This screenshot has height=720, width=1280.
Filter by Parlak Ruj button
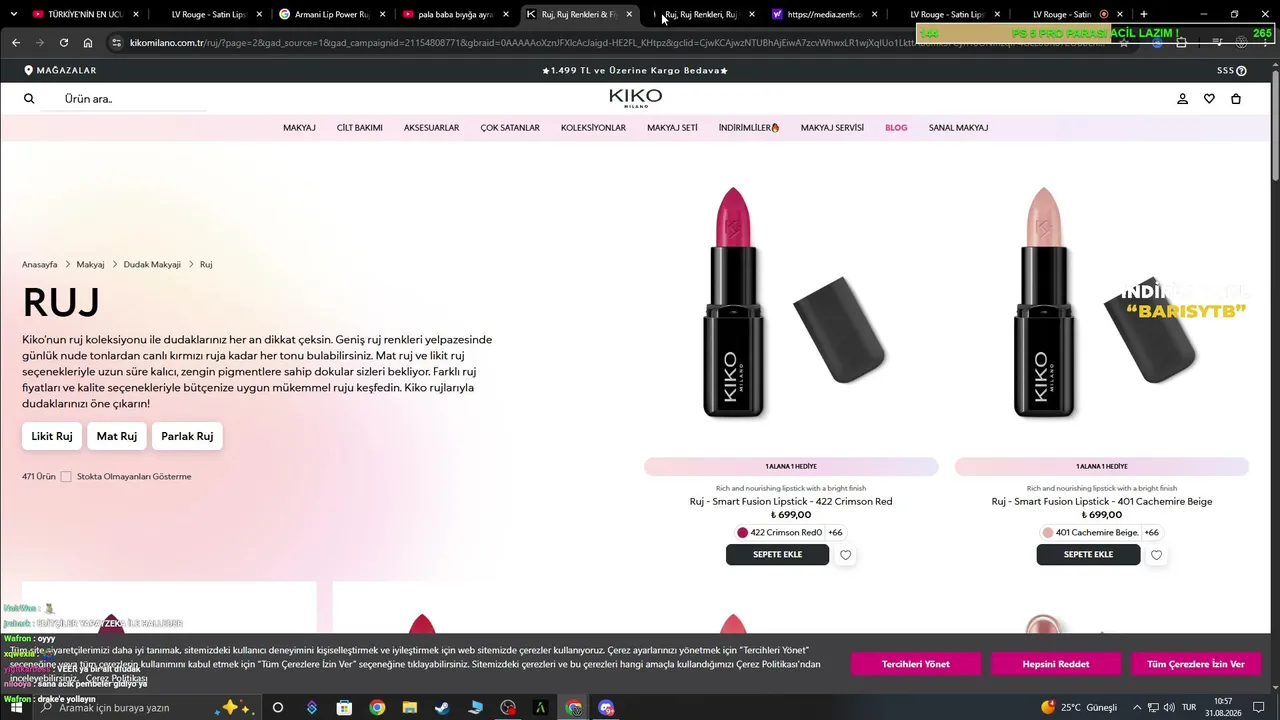187,436
